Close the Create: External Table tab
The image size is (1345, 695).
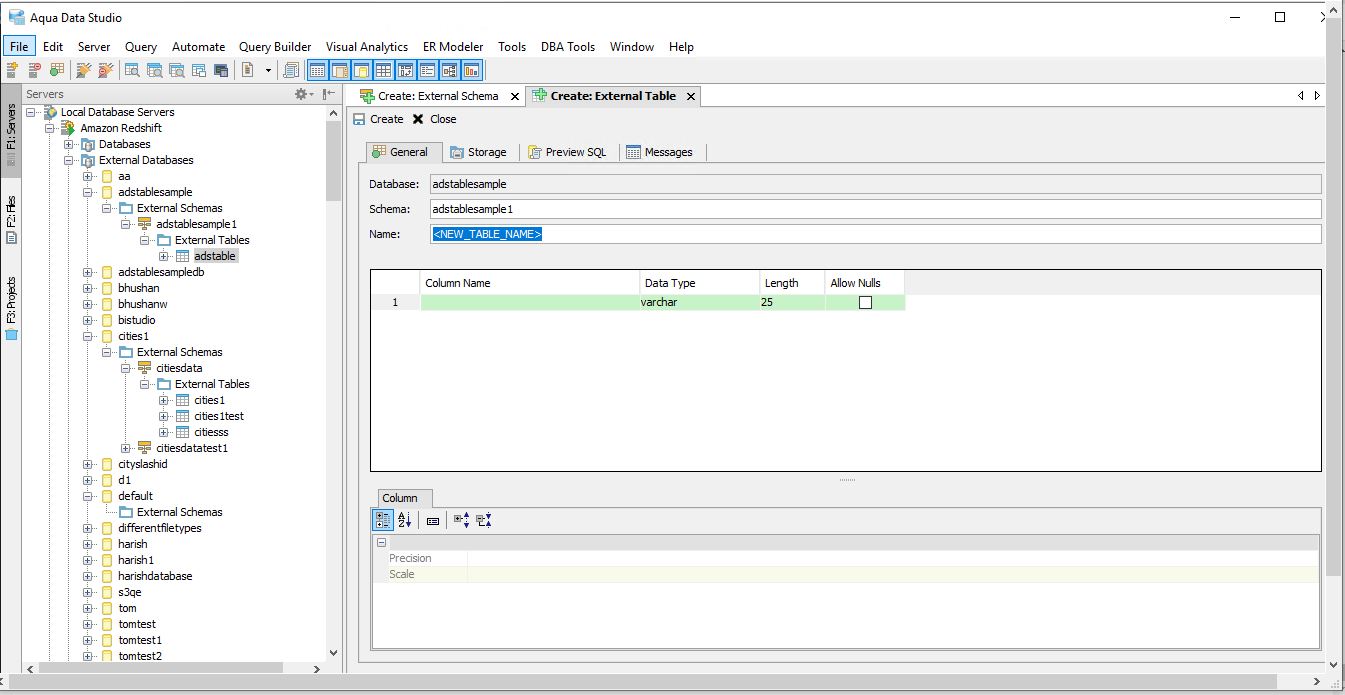point(690,96)
